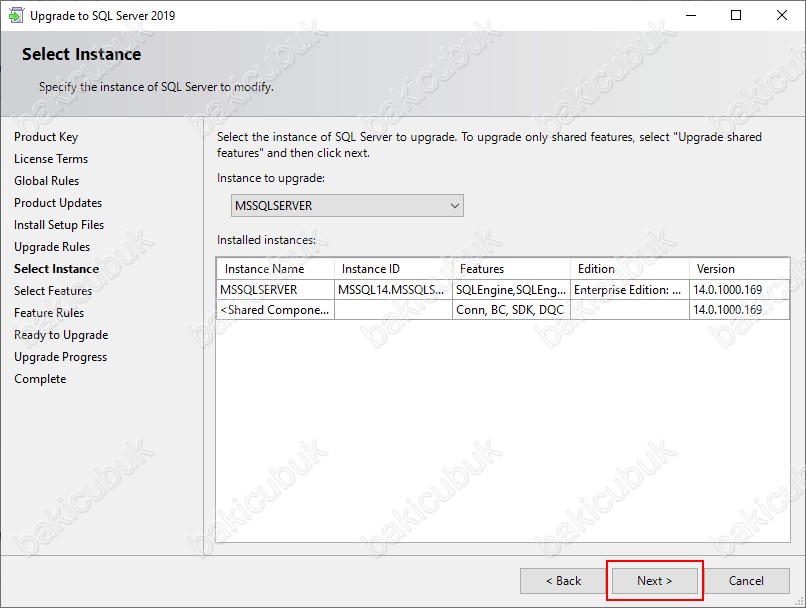Sort by Features column header
The width and height of the screenshot is (806, 608).
point(511,269)
